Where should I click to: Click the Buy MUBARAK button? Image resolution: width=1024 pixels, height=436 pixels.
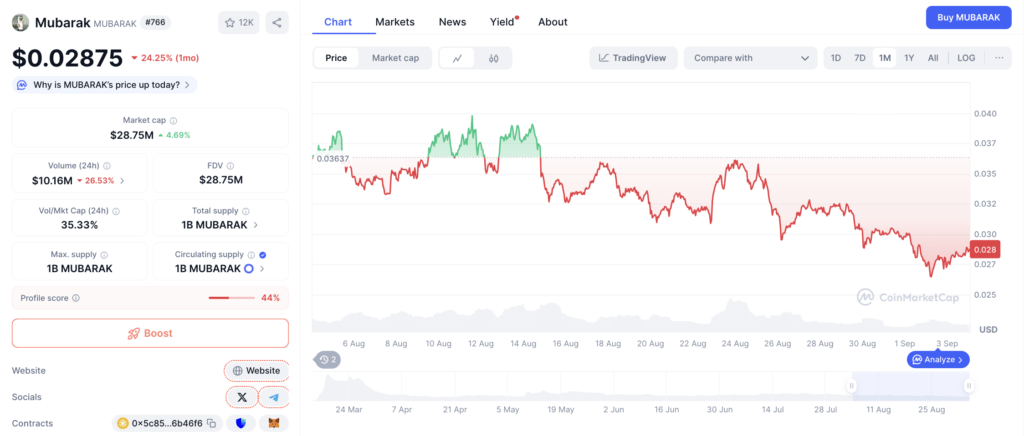pos(968,18)
